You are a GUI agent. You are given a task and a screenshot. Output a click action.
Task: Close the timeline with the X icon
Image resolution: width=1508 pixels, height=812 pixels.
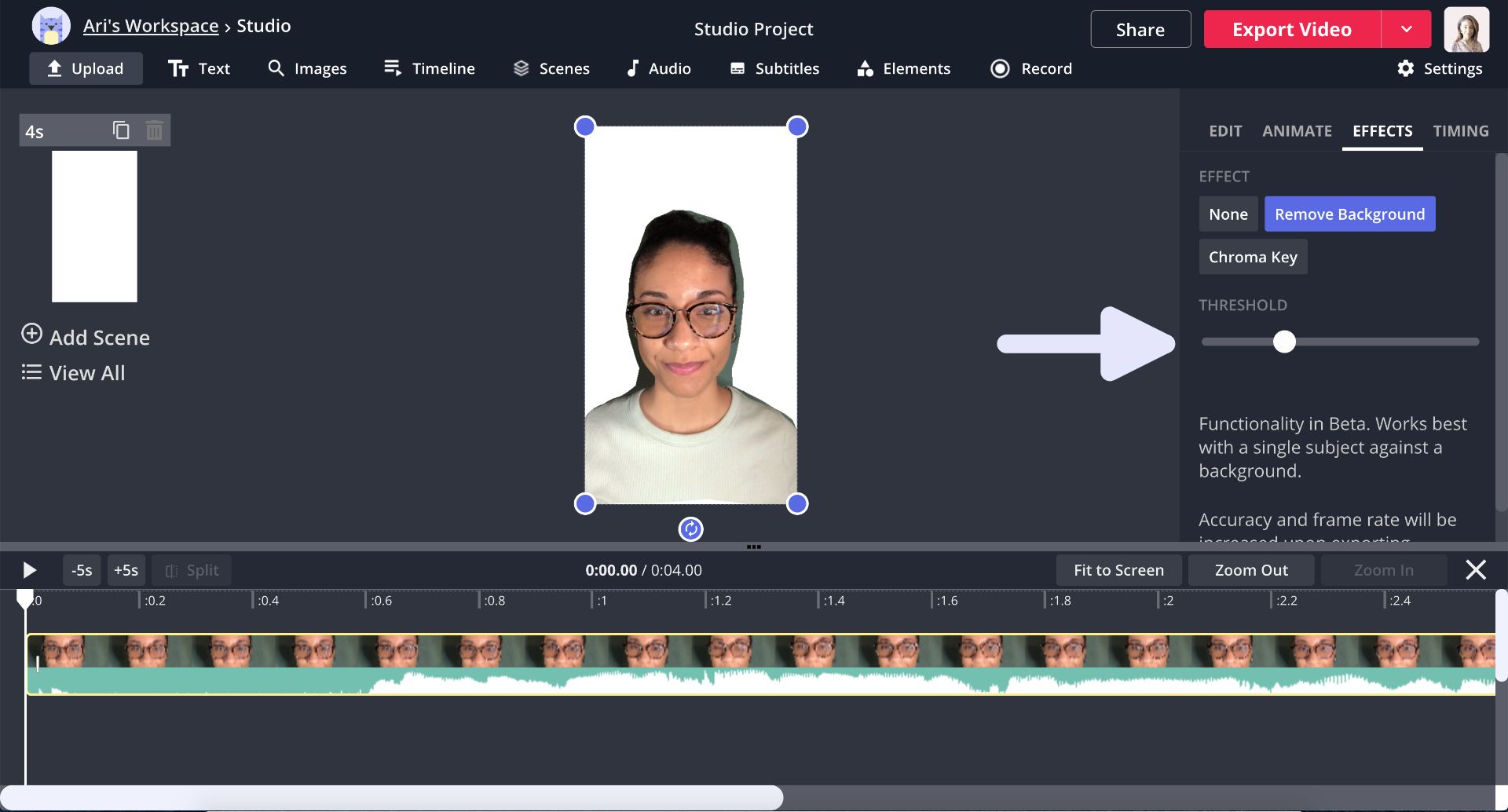click(1475, 570)
